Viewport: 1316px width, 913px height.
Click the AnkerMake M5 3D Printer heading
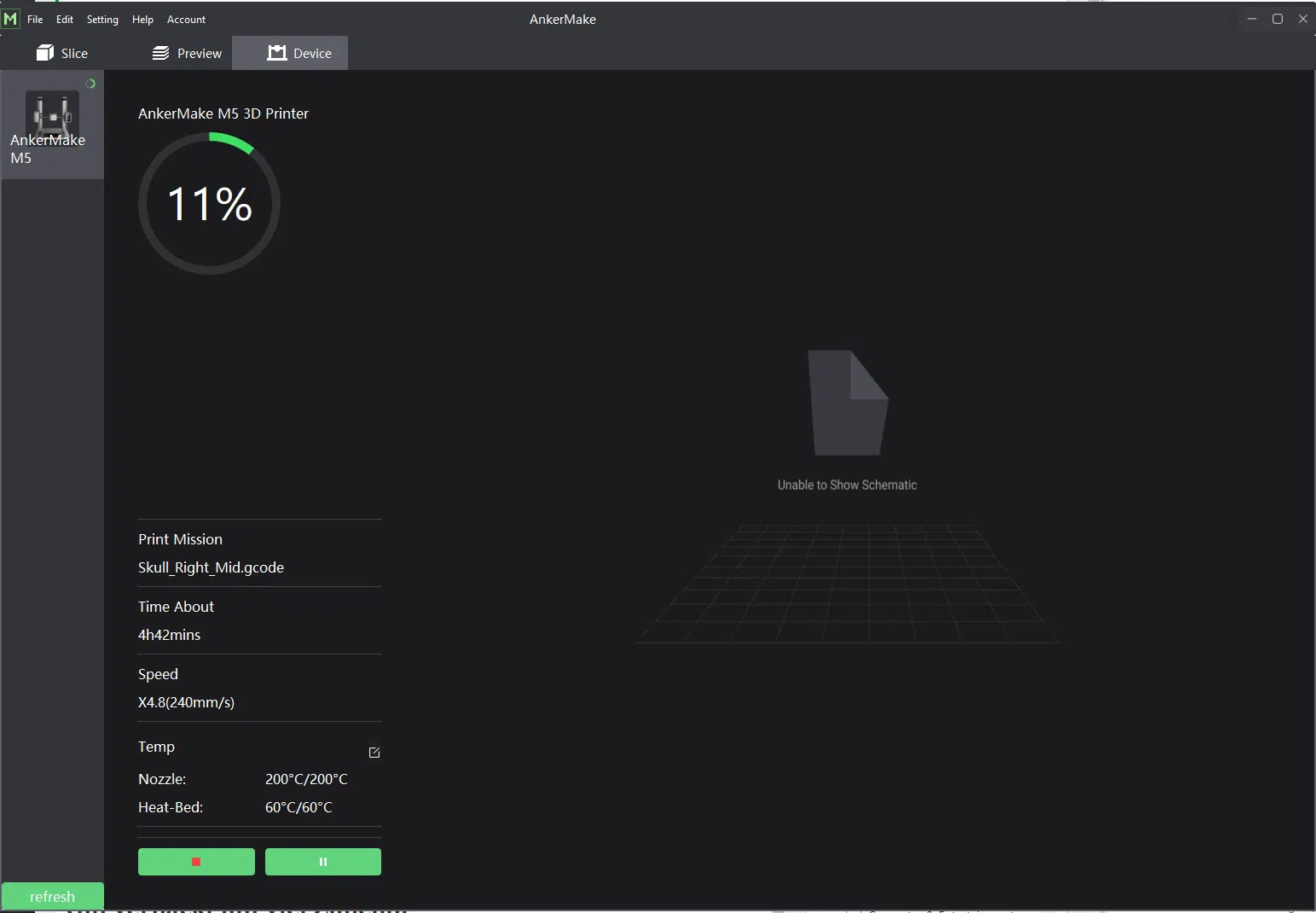(223, 113)
